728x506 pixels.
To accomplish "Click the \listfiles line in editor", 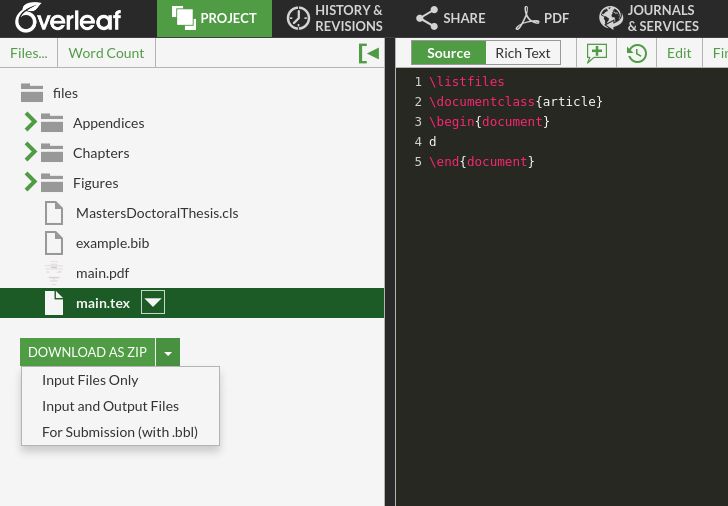I will 467,82.
